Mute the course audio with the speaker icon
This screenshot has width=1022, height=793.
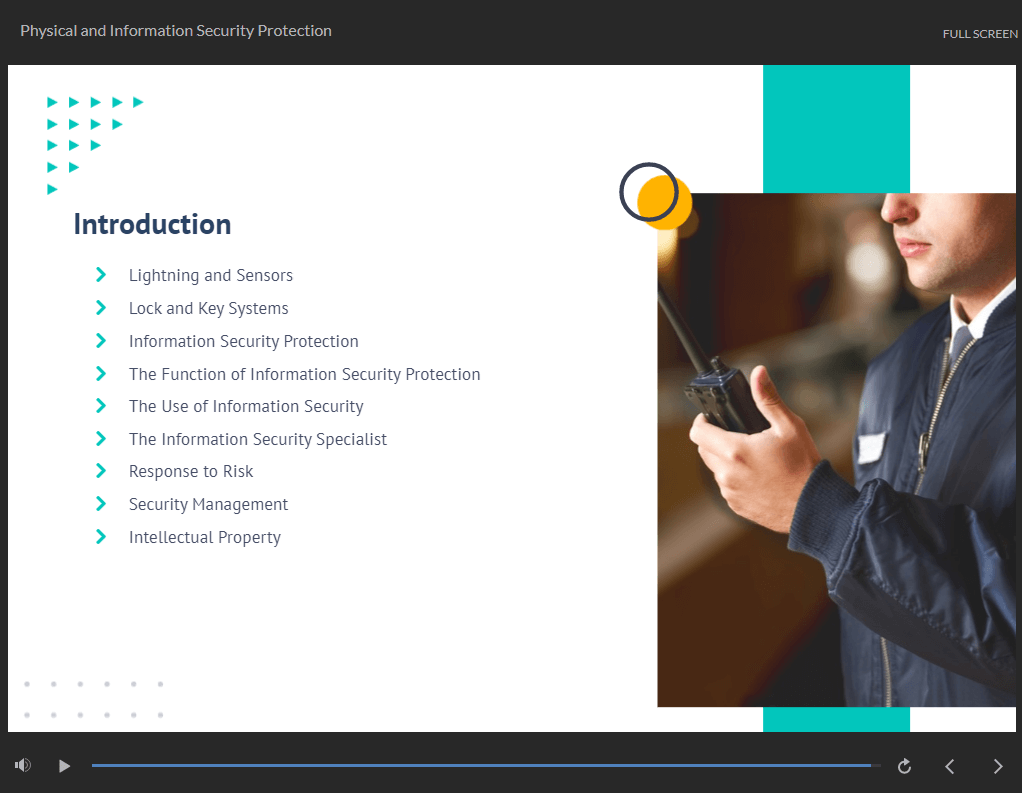click(22, 764)
